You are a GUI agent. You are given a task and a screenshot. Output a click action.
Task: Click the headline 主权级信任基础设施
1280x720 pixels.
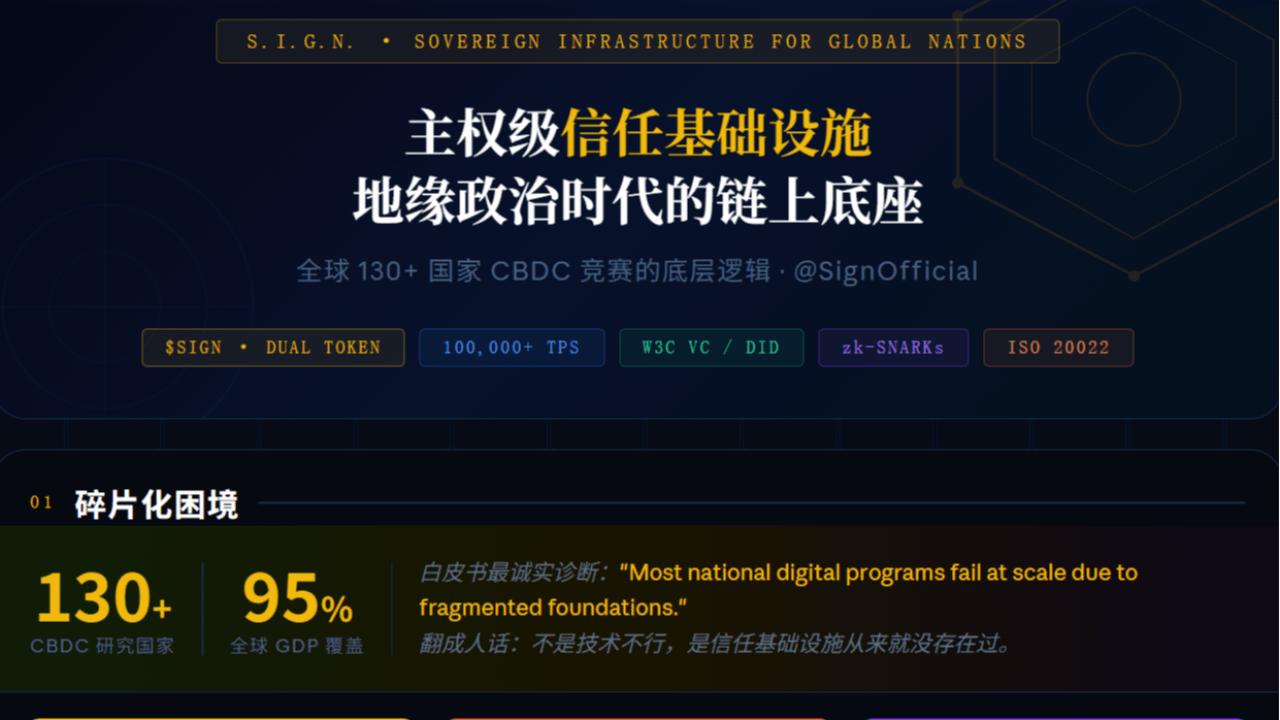[638, 134]
